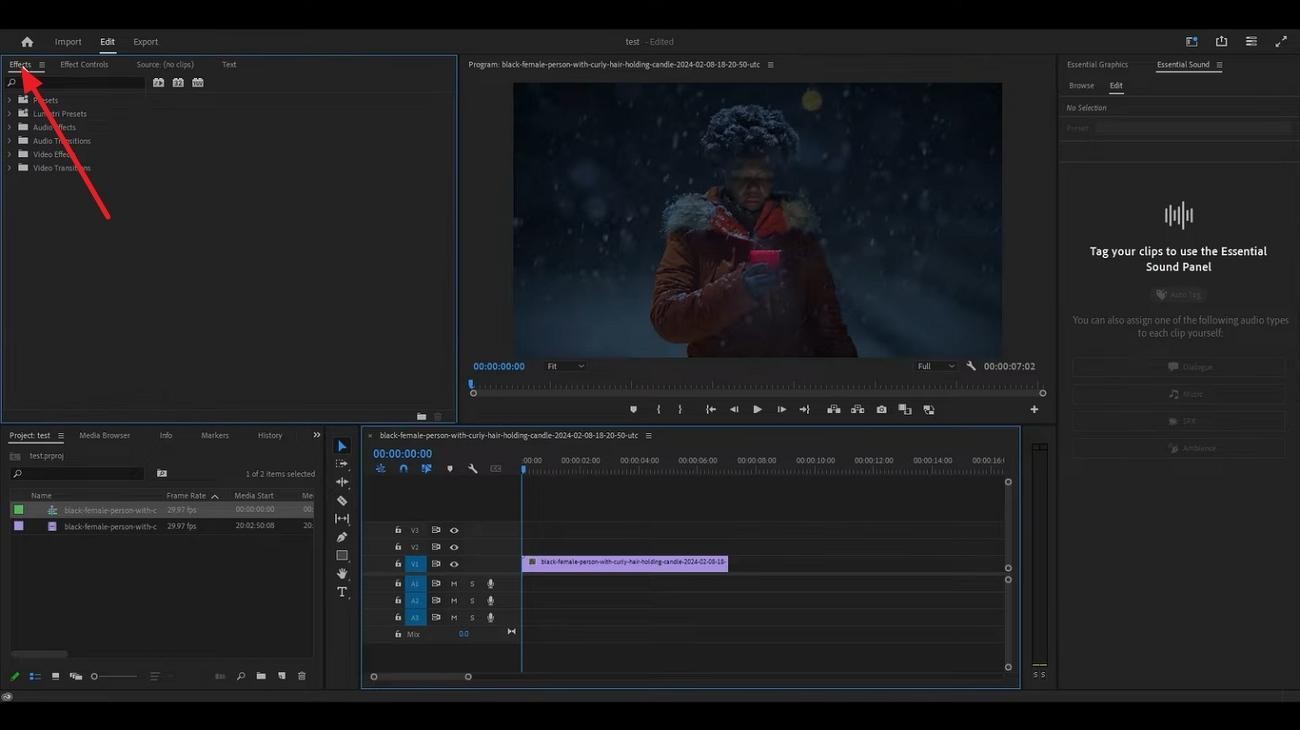Select the Selection tool arrow

click(342, 446)
